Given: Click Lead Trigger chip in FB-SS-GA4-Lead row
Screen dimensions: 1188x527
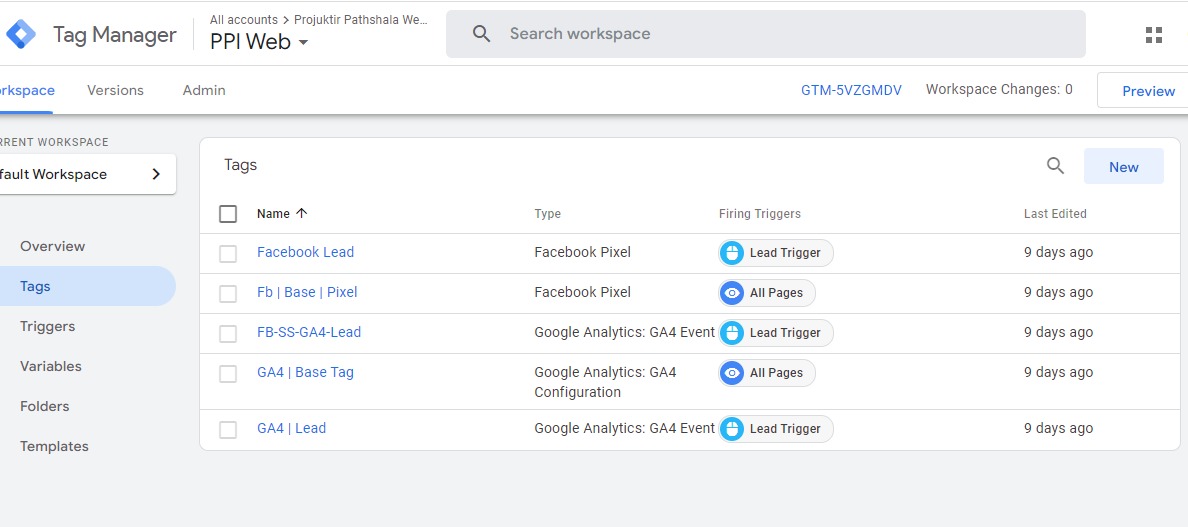Looking at the screenshot, I should [x=776, y=333].
